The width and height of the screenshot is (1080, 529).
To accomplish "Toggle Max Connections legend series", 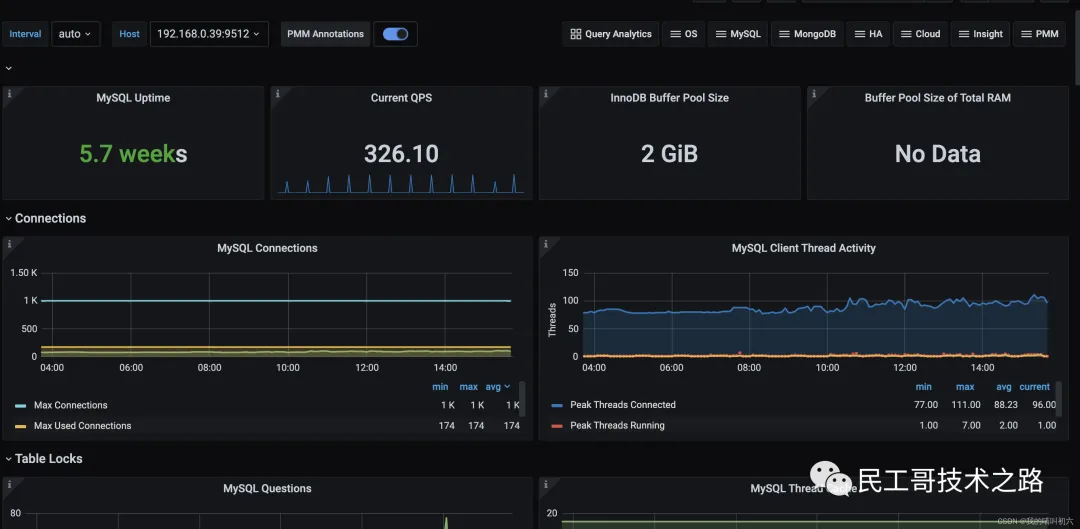I will [70, 405].
